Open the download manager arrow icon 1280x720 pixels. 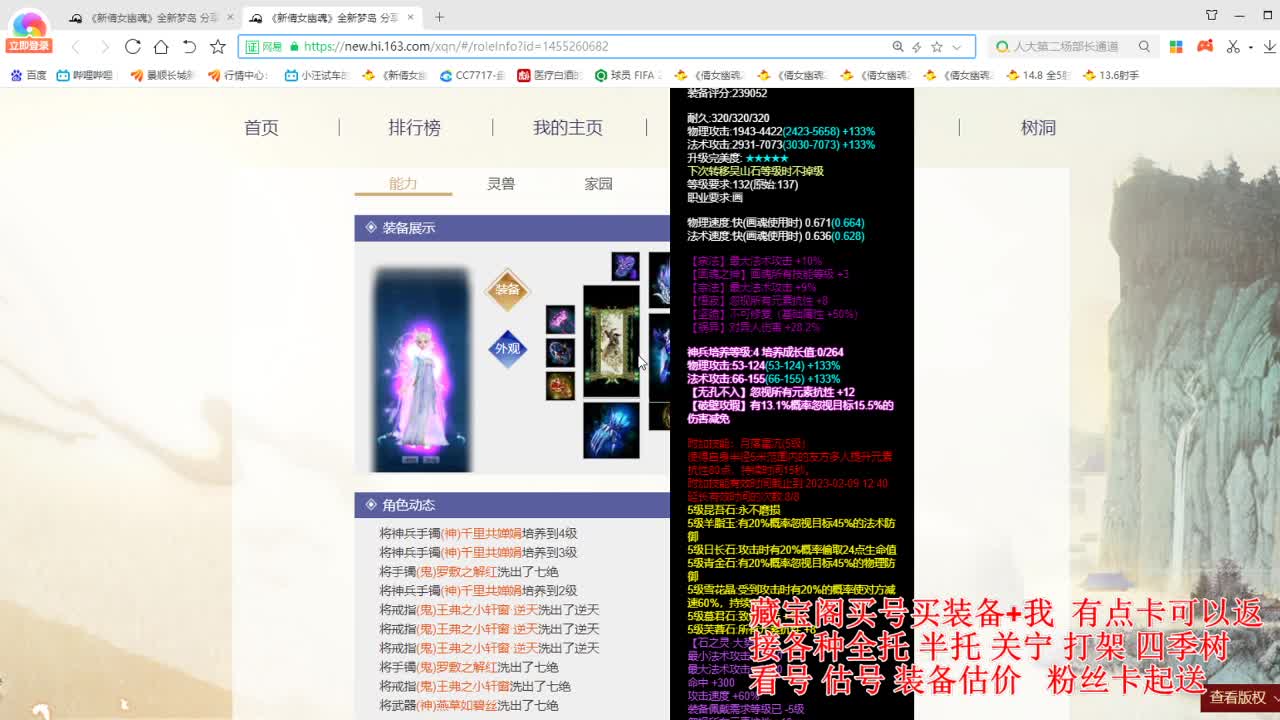click(1270, 47)
